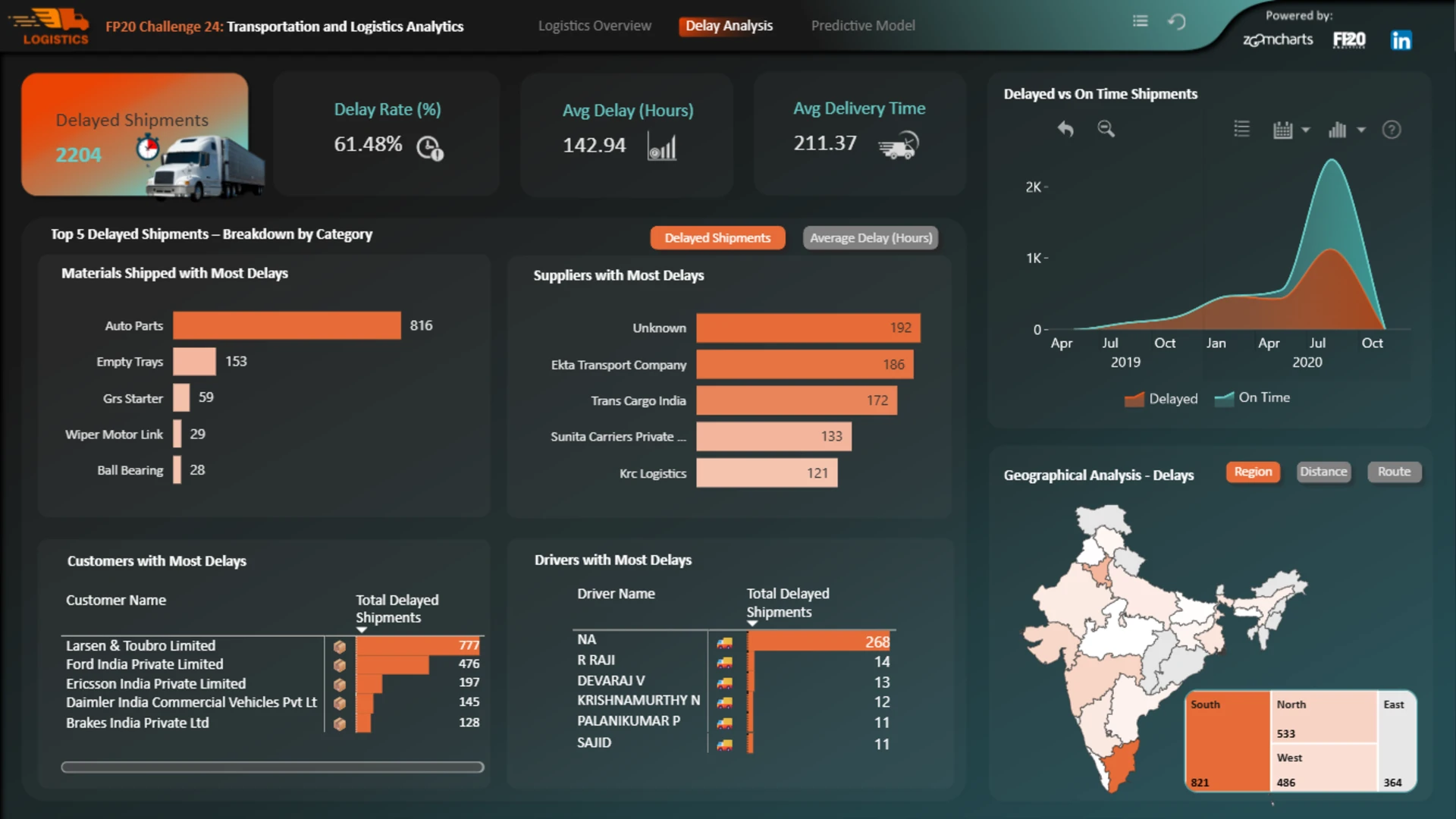The width and height of the screenshot is (1456, 819).
Task: Click the chart back arrow icon
Action: [x=1065, y=129]
